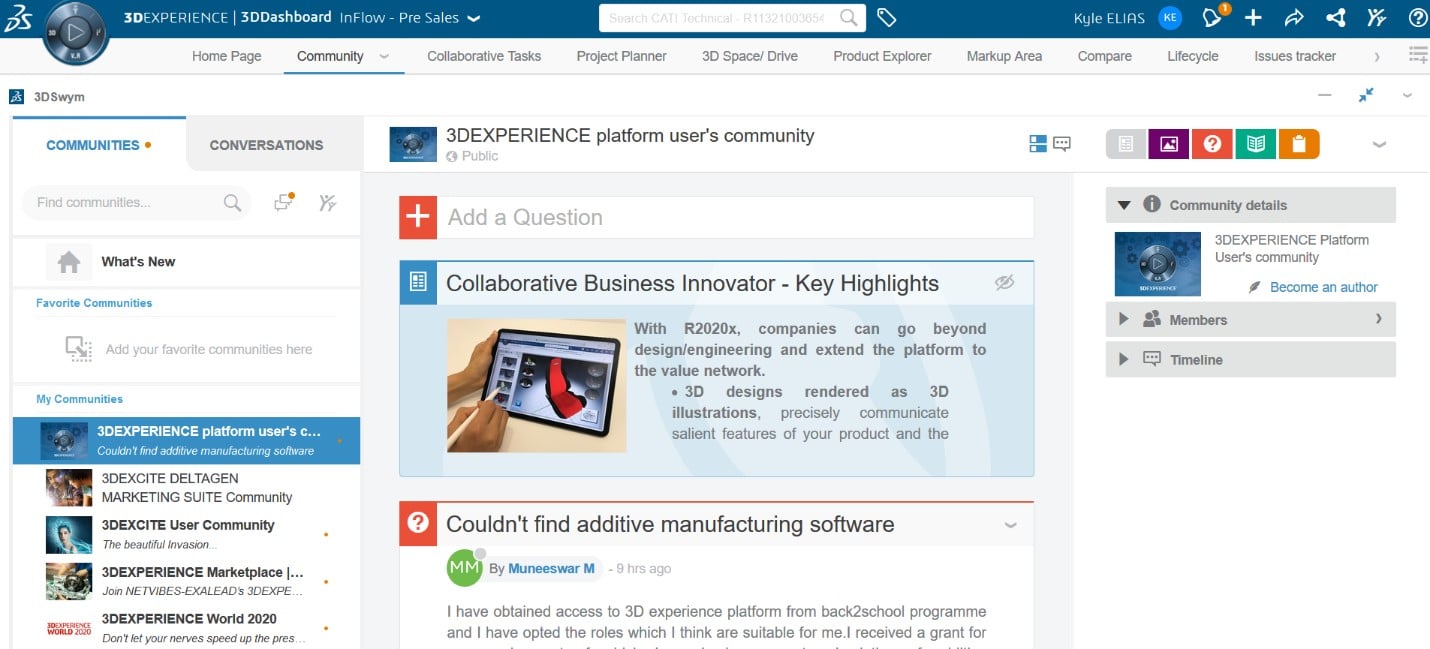Open the 3D Space/ Drive tab
The height and width of the screenshot is (649, 1430).
click(750, 56)
